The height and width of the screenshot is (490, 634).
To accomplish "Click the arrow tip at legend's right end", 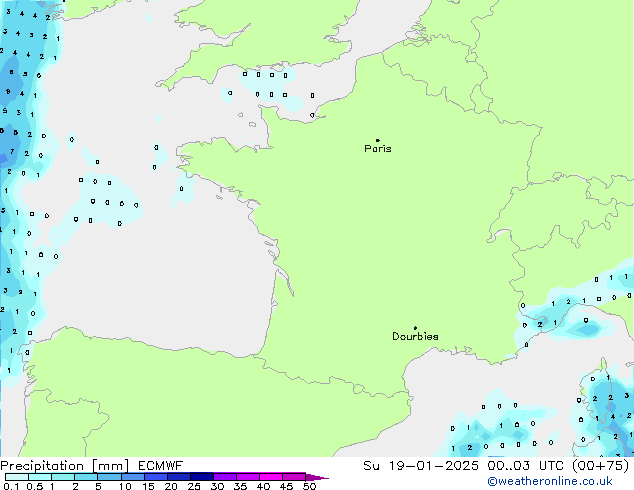I will pyautogui.click(x=325, y=478).
